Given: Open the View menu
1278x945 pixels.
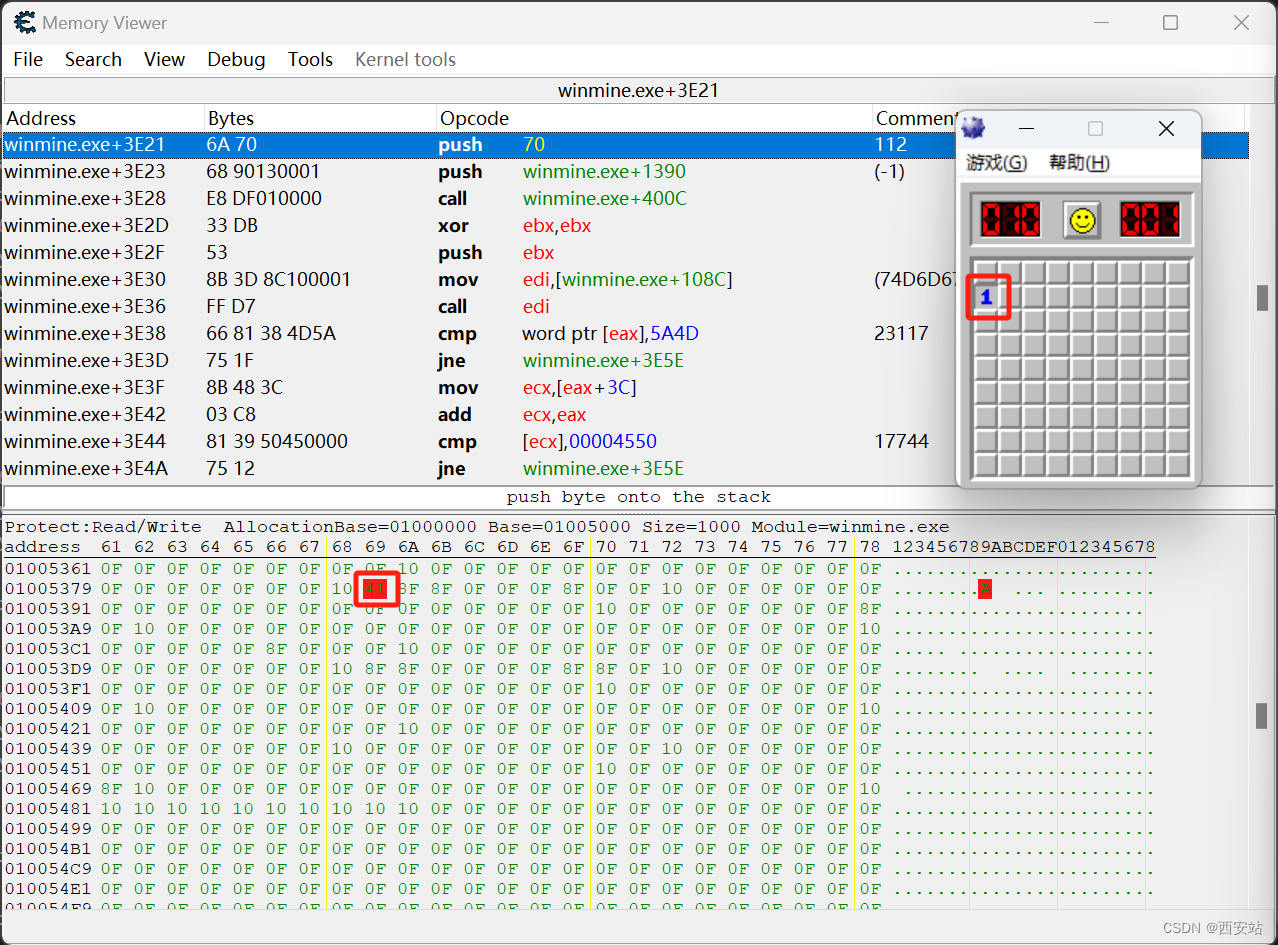Looking at the screenshot, I should click(x=164, y=59).
